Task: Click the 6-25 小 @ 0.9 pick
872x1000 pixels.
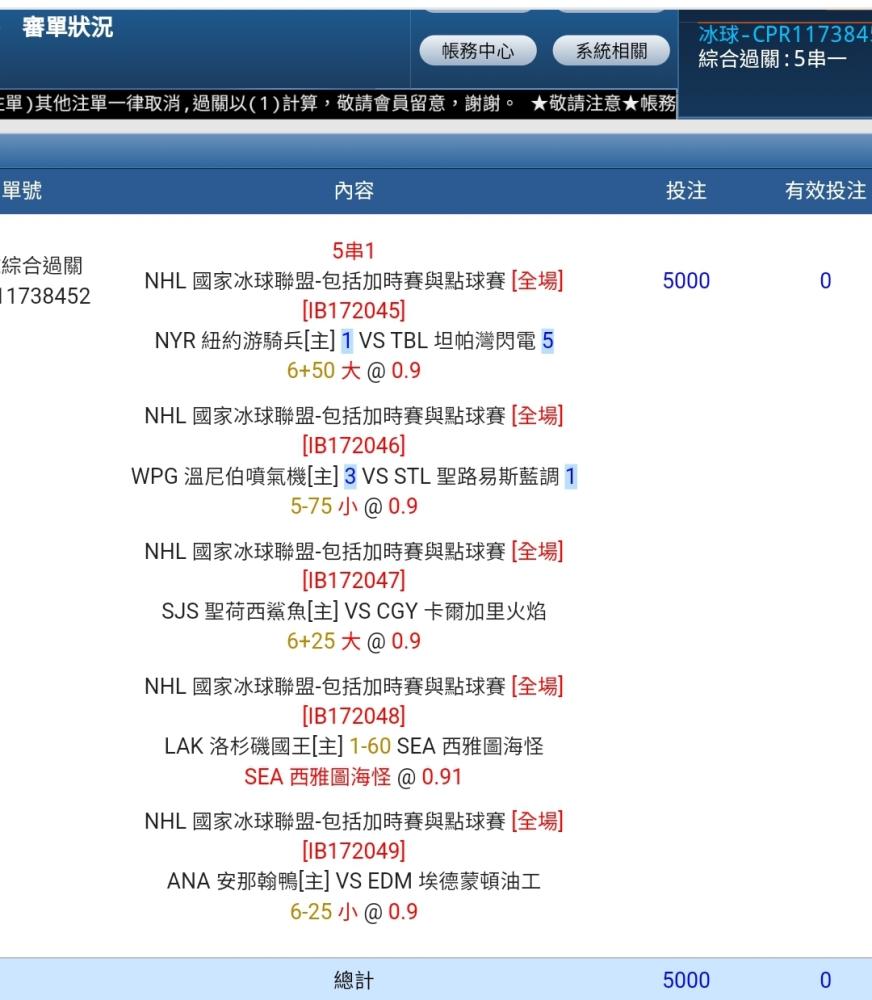Action: point(354,911)
